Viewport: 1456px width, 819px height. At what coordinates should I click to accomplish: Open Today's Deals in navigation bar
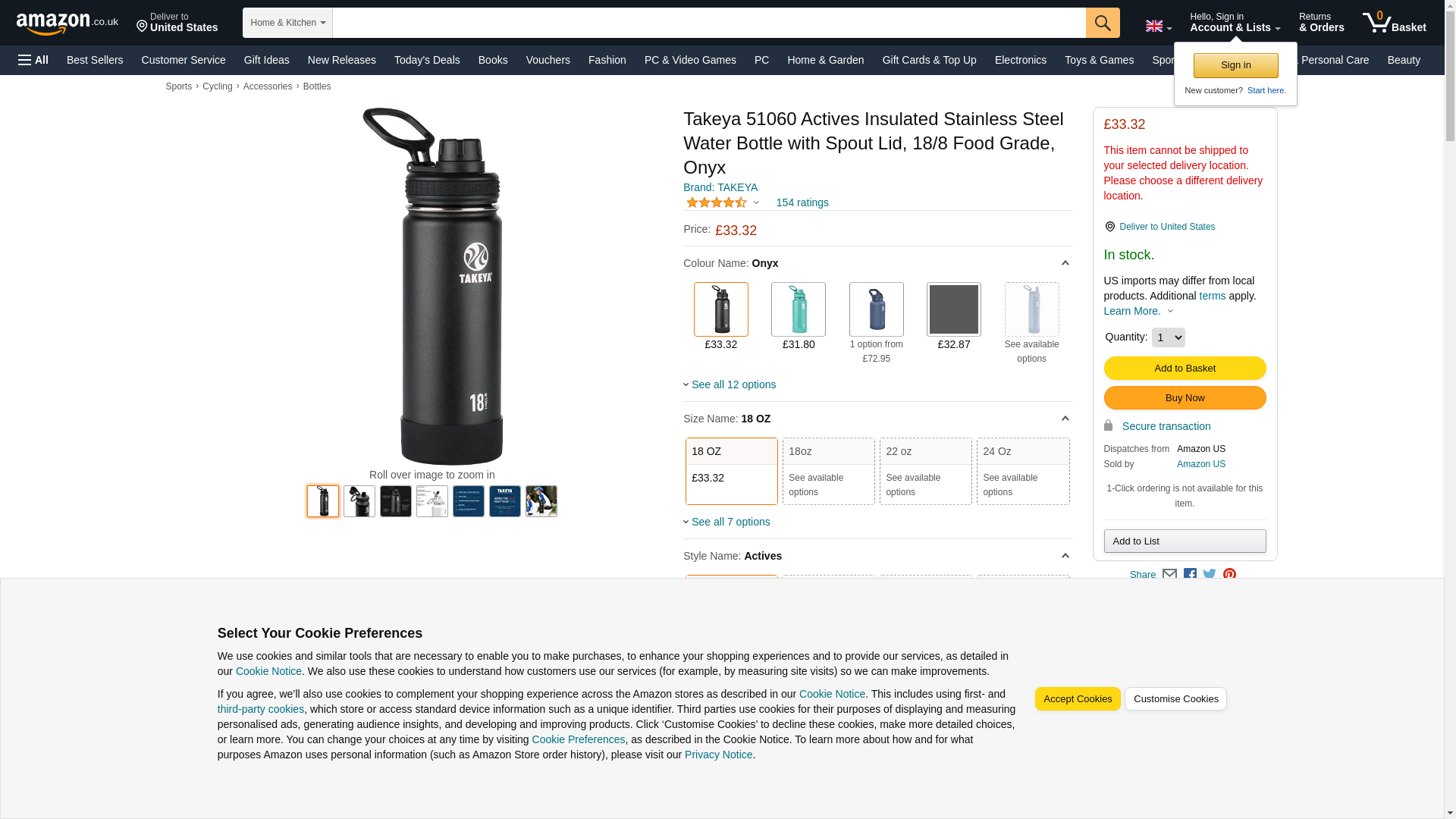click(427, 60)
